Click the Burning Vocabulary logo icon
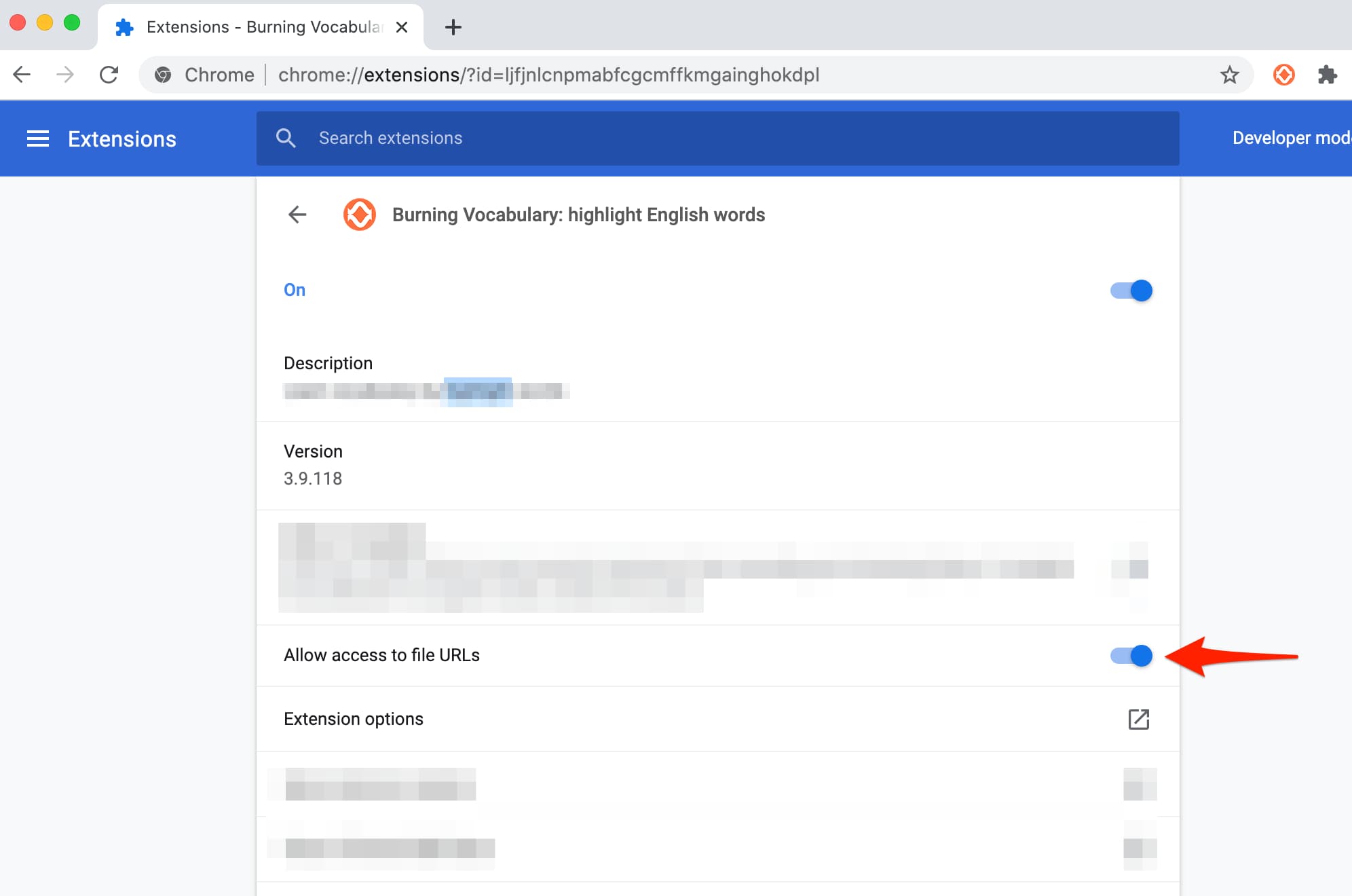 (360, 214)
